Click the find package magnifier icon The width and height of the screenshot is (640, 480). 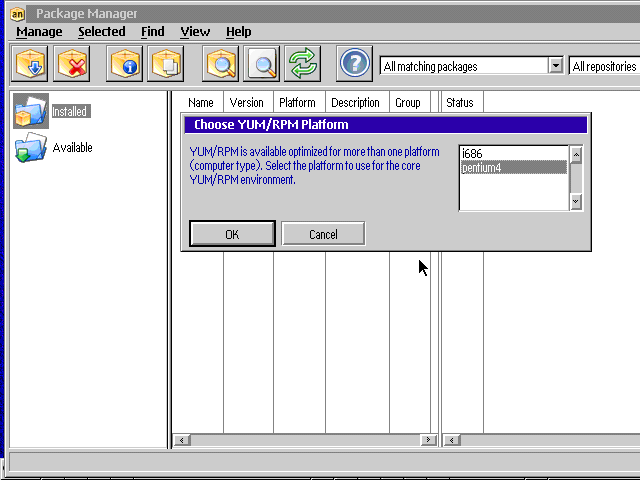[x=220, y=64]
